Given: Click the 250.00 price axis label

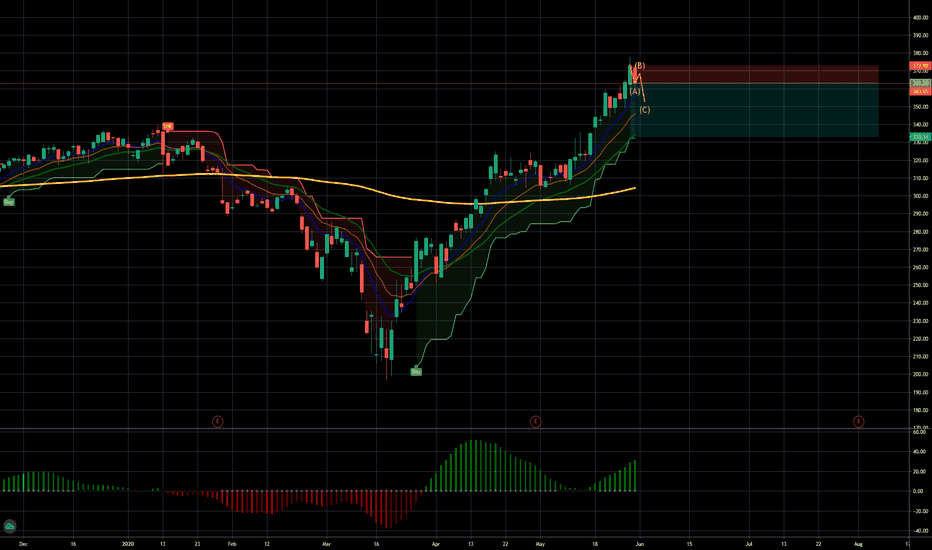Looking at the screenshot, I should (920, 285).
